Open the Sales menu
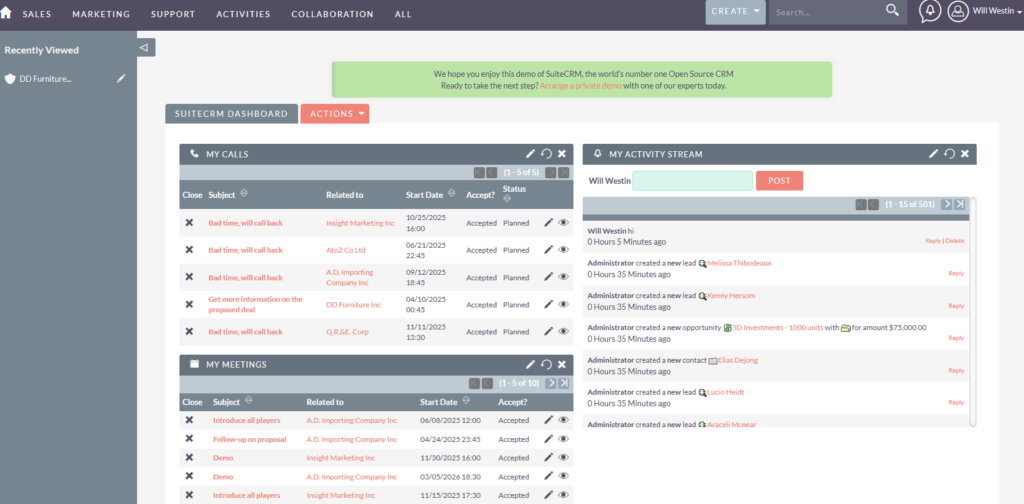 (37, 14)
